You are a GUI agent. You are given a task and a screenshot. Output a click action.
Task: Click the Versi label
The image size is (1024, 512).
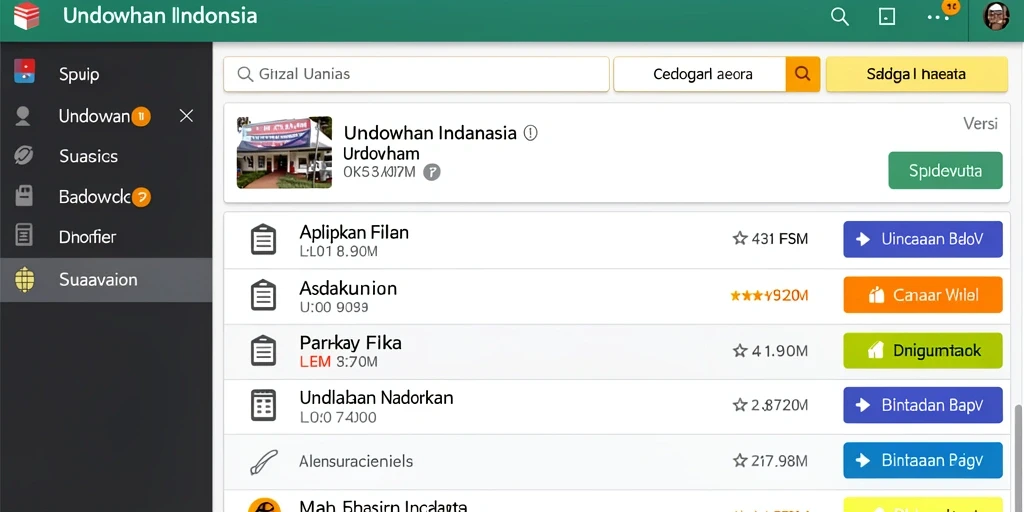pos(980,123)
